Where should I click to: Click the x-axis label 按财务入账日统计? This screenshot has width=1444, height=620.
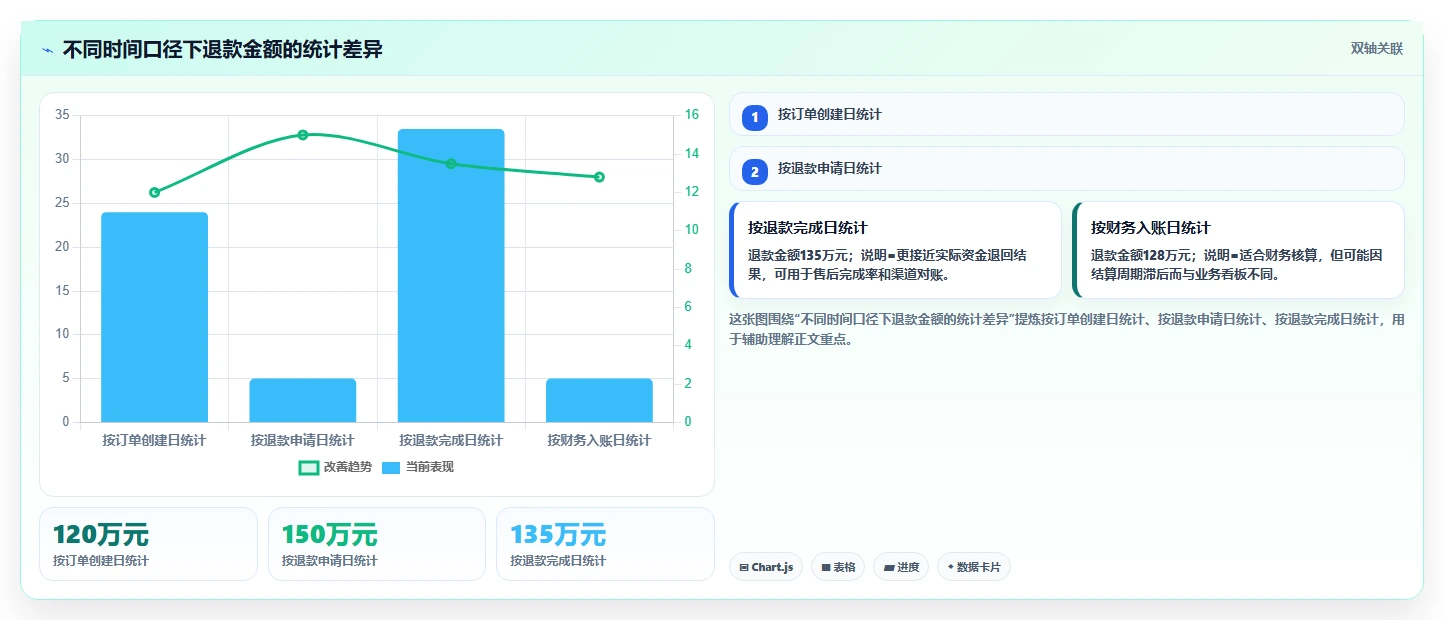click(x=599, y=440)
